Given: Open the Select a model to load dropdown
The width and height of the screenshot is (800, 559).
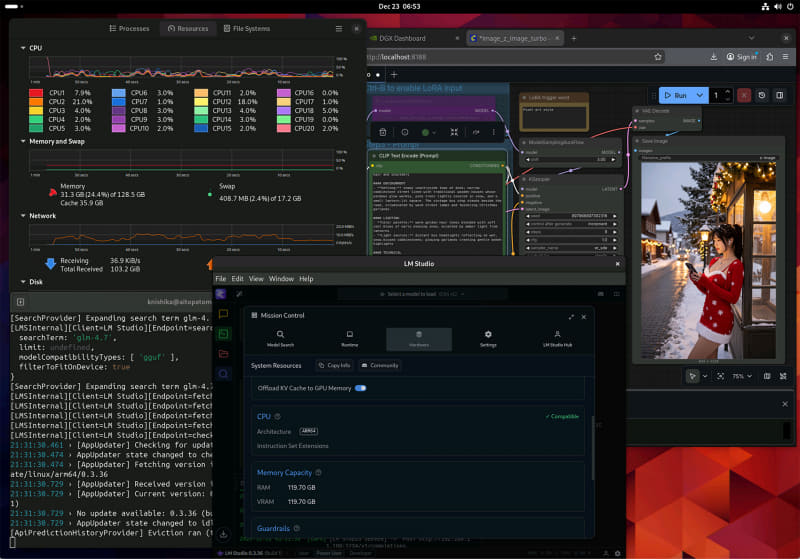Looking at the screenshot, I should (422, 294).
